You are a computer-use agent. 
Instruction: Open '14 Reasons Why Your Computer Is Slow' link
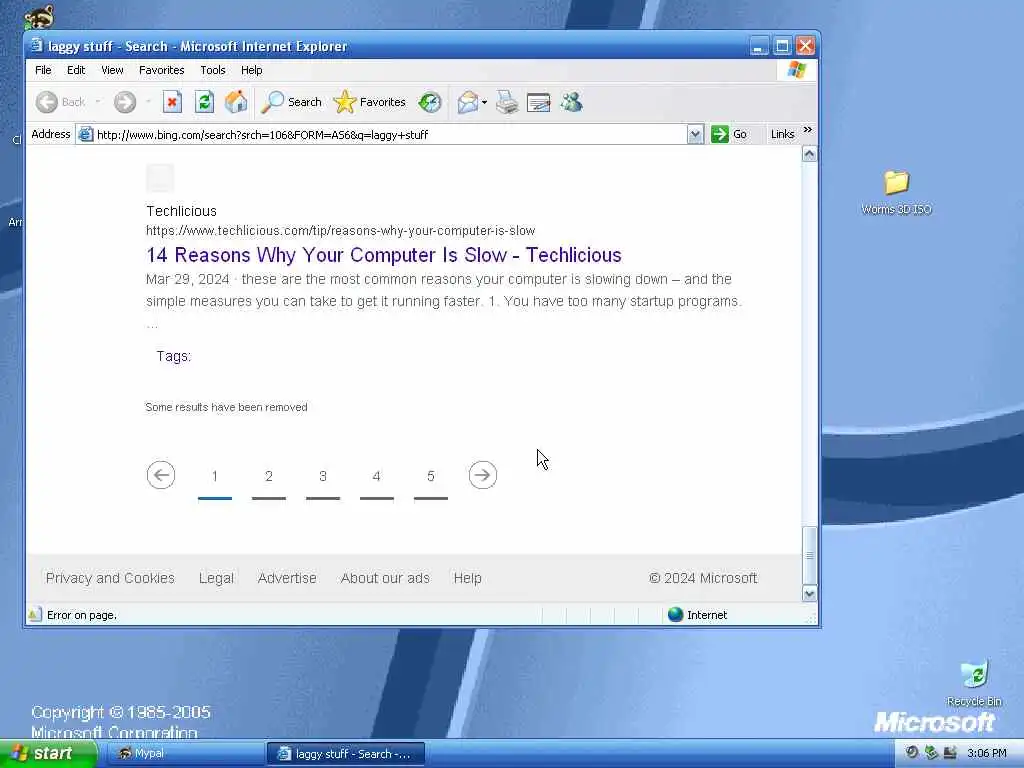[x=383, y=255]
